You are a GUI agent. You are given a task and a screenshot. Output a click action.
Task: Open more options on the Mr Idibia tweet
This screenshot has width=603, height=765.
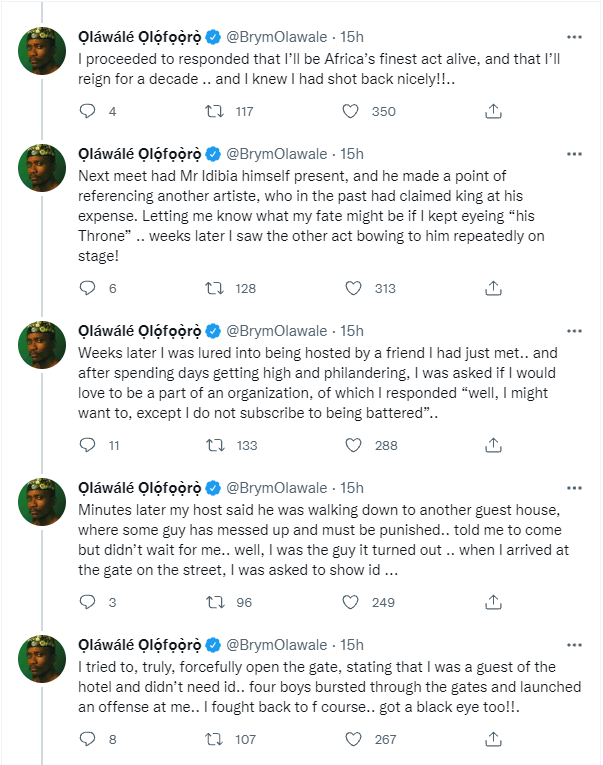(x=574, y=154)
